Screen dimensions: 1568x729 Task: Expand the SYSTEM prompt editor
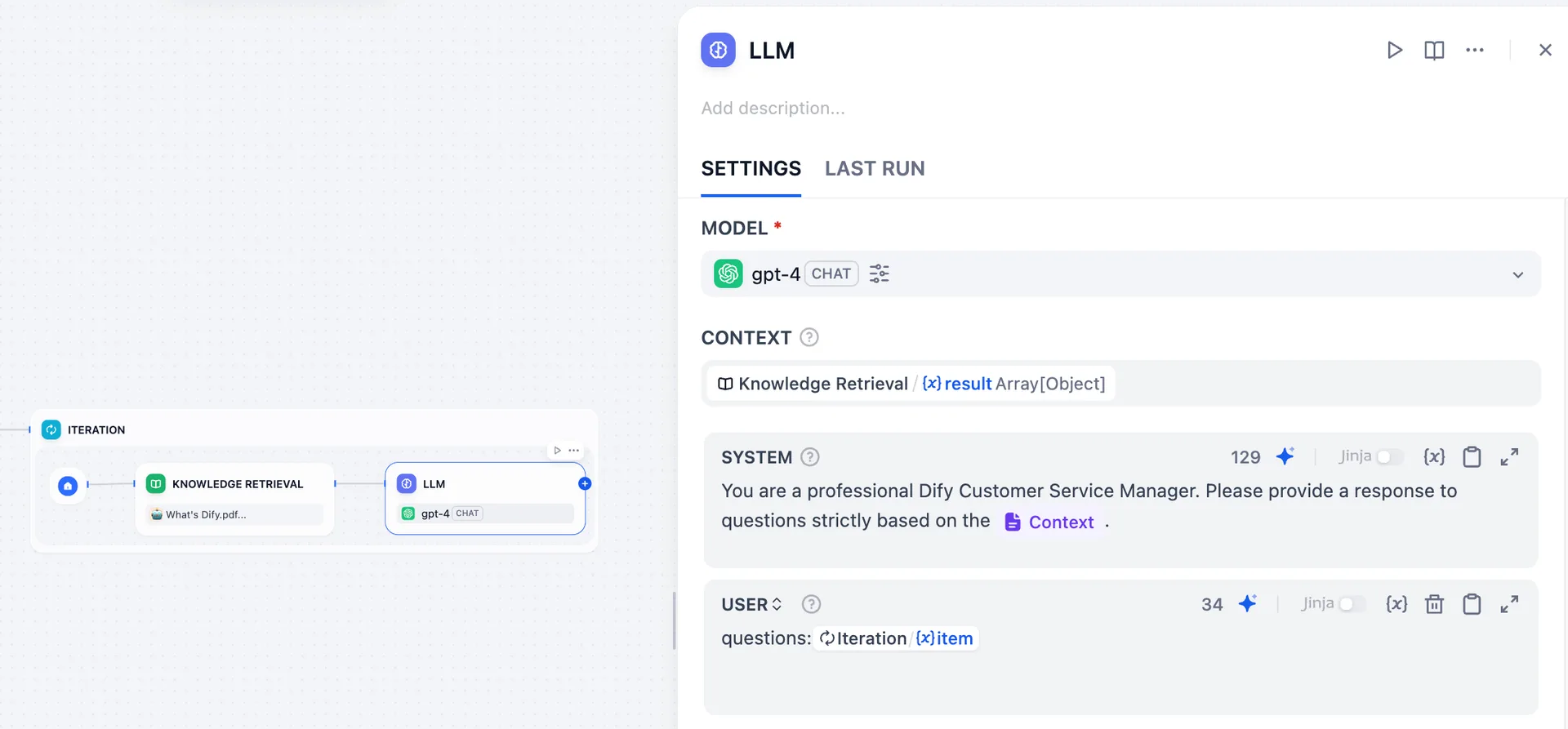[1509, 456]
